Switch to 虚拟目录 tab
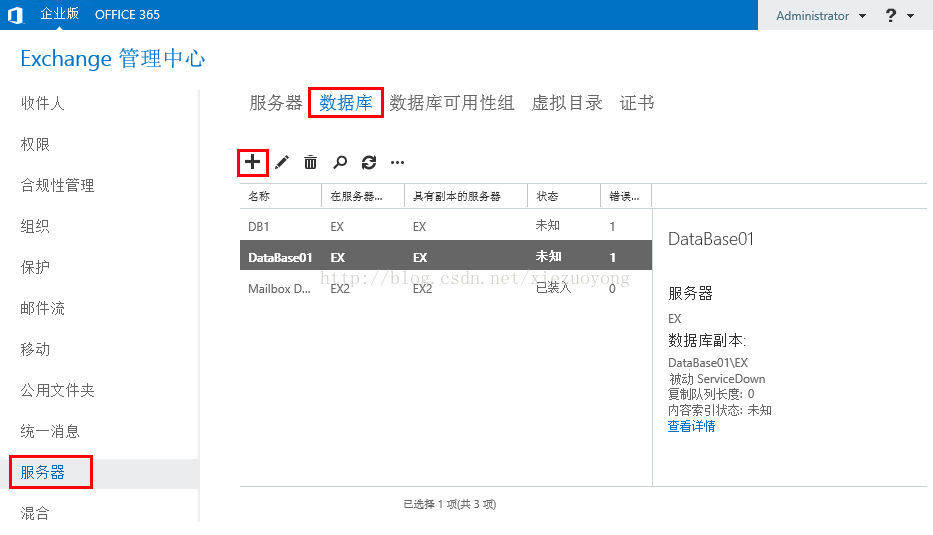 566,103
